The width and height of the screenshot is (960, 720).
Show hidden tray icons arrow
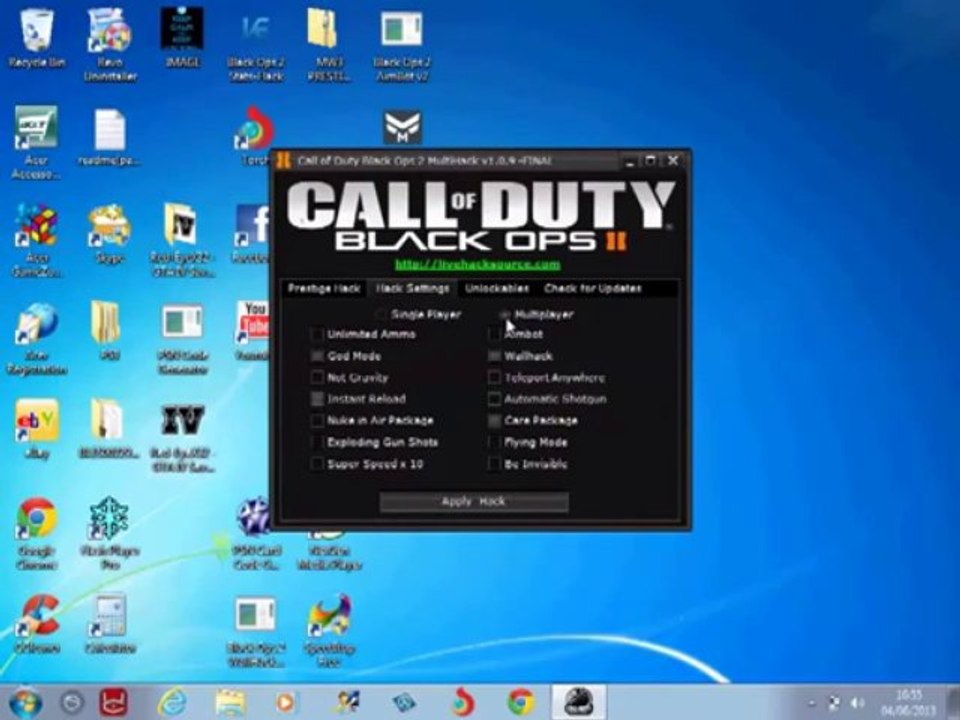(x=812, y=703)
